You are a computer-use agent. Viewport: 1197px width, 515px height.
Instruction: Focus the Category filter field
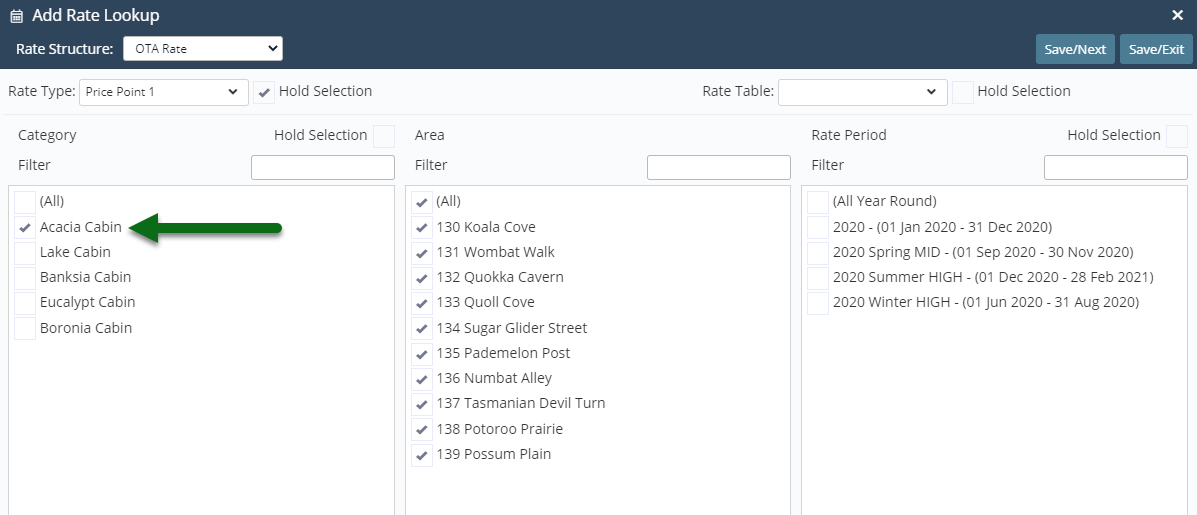pos(323,167)
